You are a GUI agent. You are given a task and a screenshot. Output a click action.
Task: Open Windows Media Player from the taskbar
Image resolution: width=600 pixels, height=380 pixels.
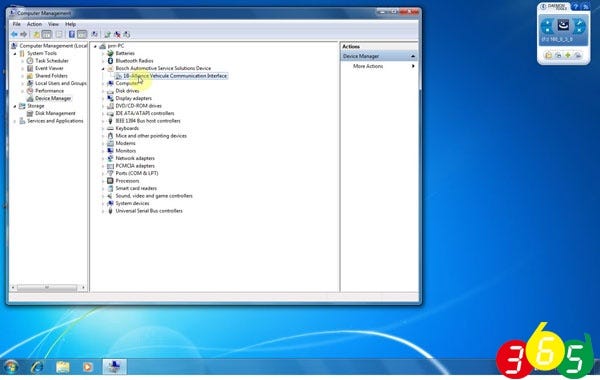coord(88,367)
